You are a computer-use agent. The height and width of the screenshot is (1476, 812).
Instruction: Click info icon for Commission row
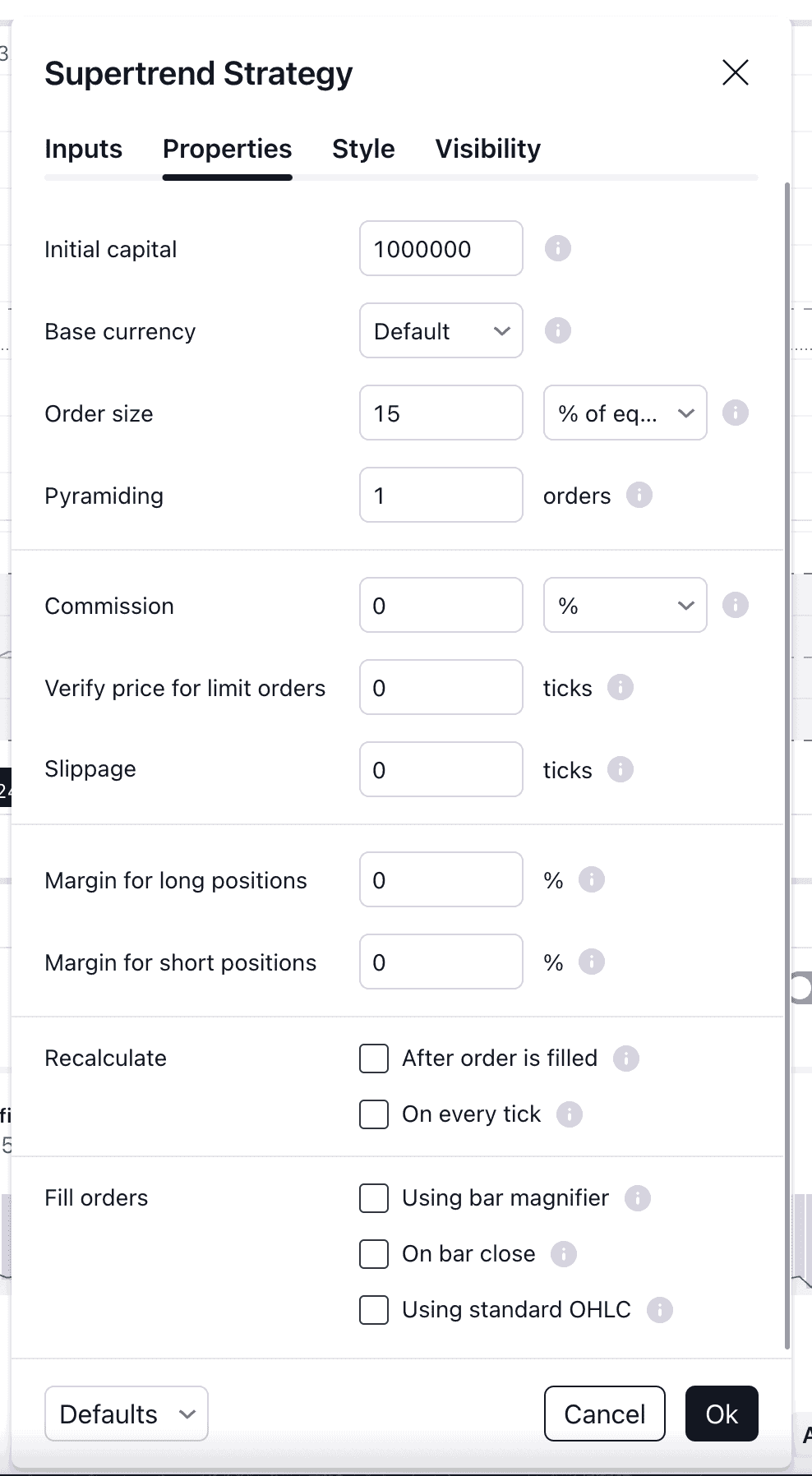click(736, 605)
